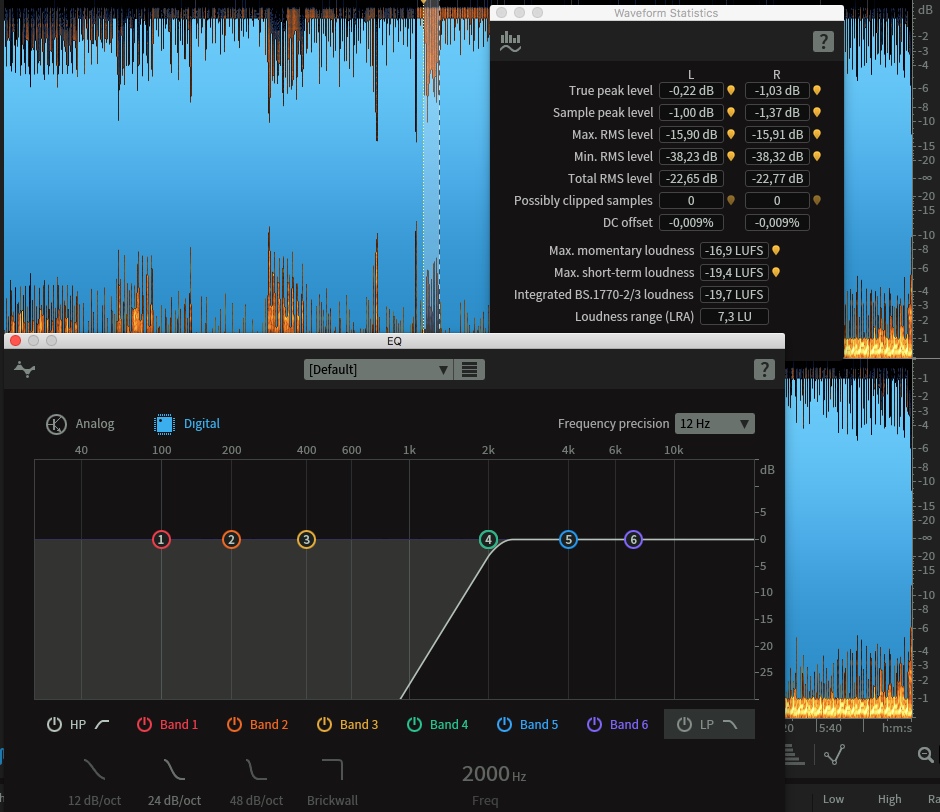The height and width of the screenshot is (812, 940).
Task: Click marker pin next to Min. RMS L
Action: coord(731,157)
